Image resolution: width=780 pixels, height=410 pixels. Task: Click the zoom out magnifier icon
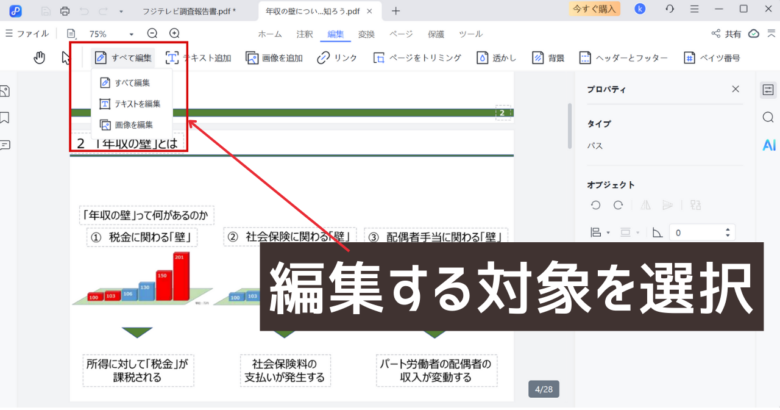pos(152,34)
